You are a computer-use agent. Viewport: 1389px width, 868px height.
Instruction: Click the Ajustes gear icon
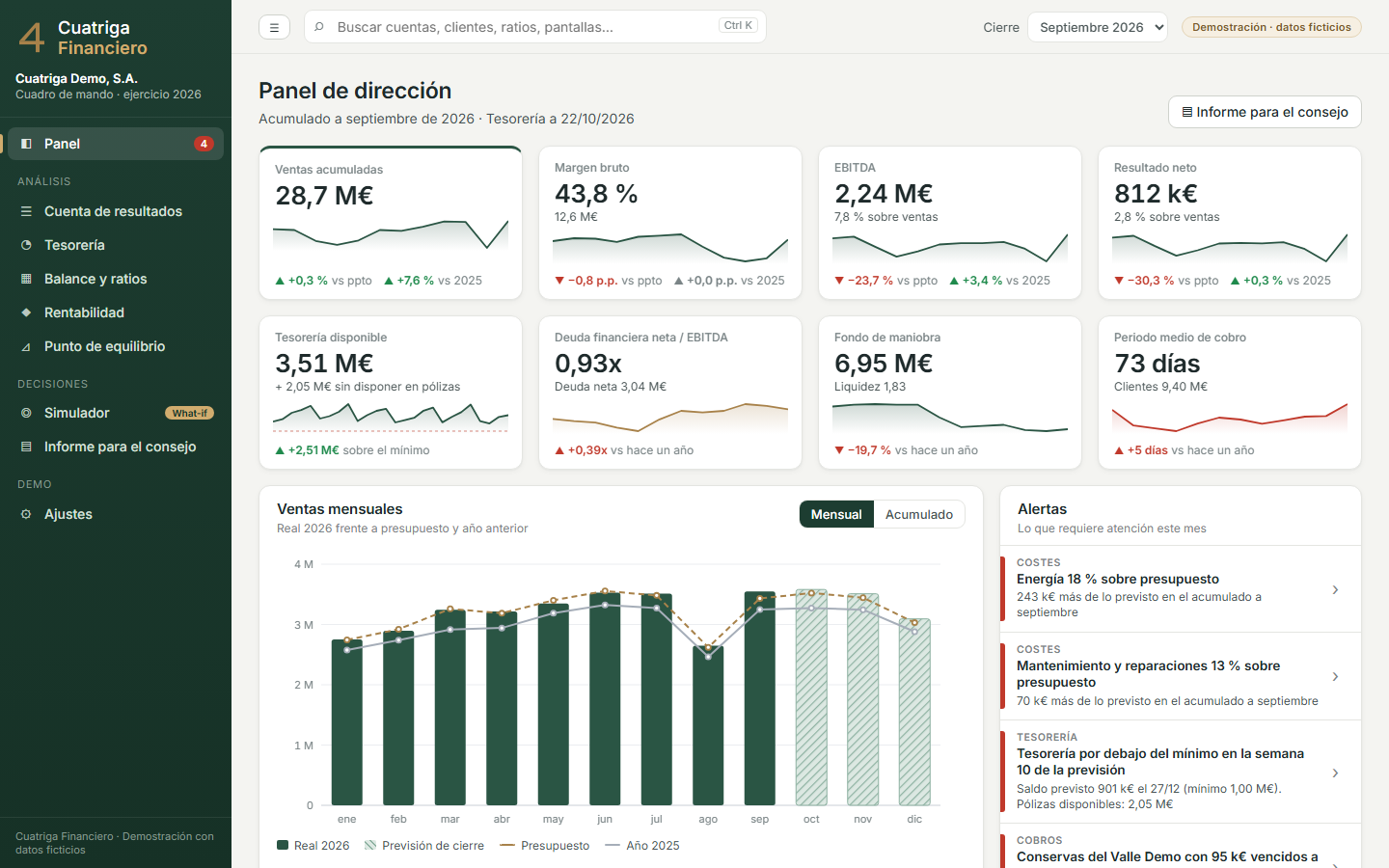click(27, 514)
